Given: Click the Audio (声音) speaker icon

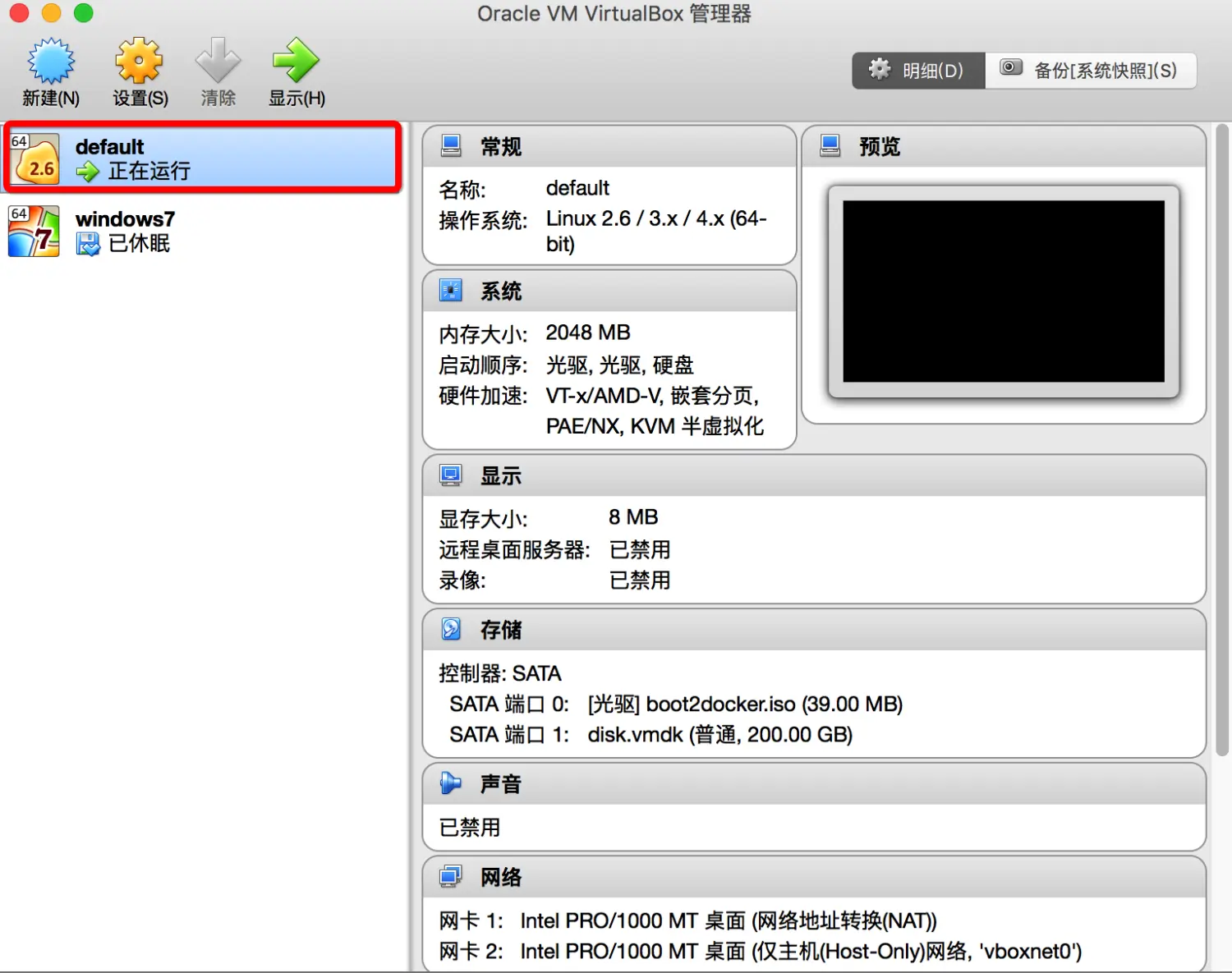Looking at the screenshot, I should coord(451,783).
